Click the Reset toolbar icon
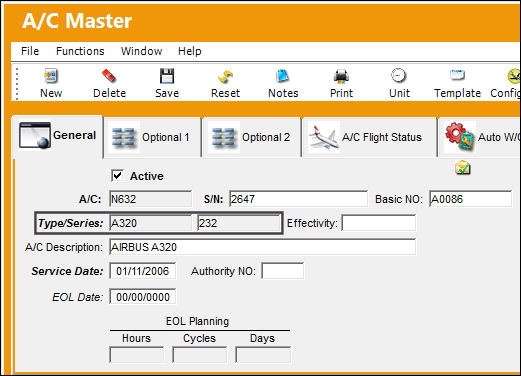This screenshot has height=376, width=521. pos(225,76)
